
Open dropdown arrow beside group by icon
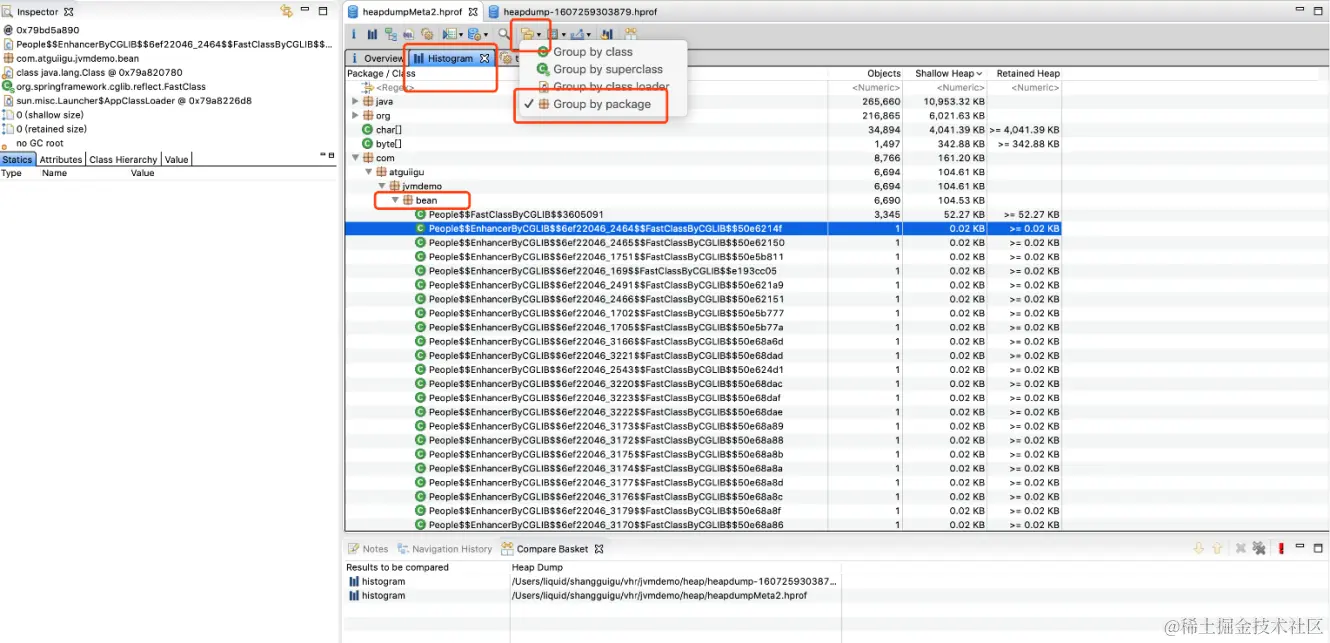coord(539,35)
